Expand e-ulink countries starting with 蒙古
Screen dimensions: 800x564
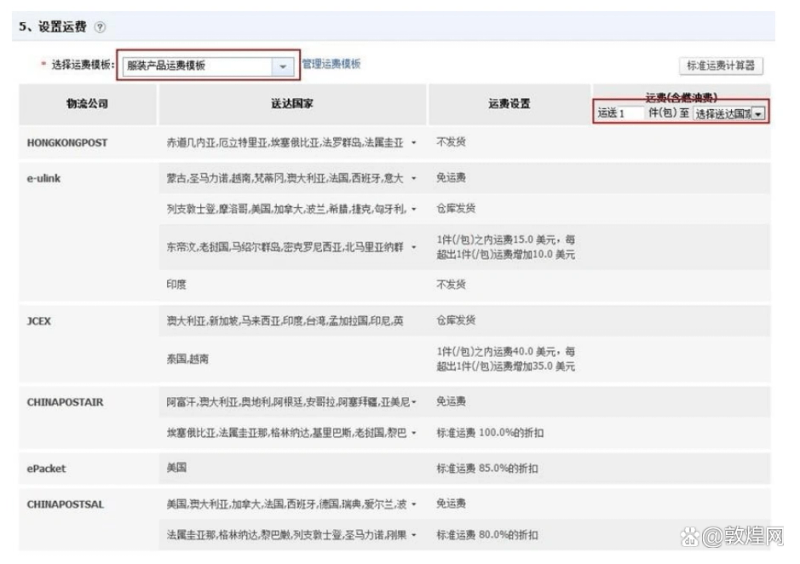[x=414, y=179]
